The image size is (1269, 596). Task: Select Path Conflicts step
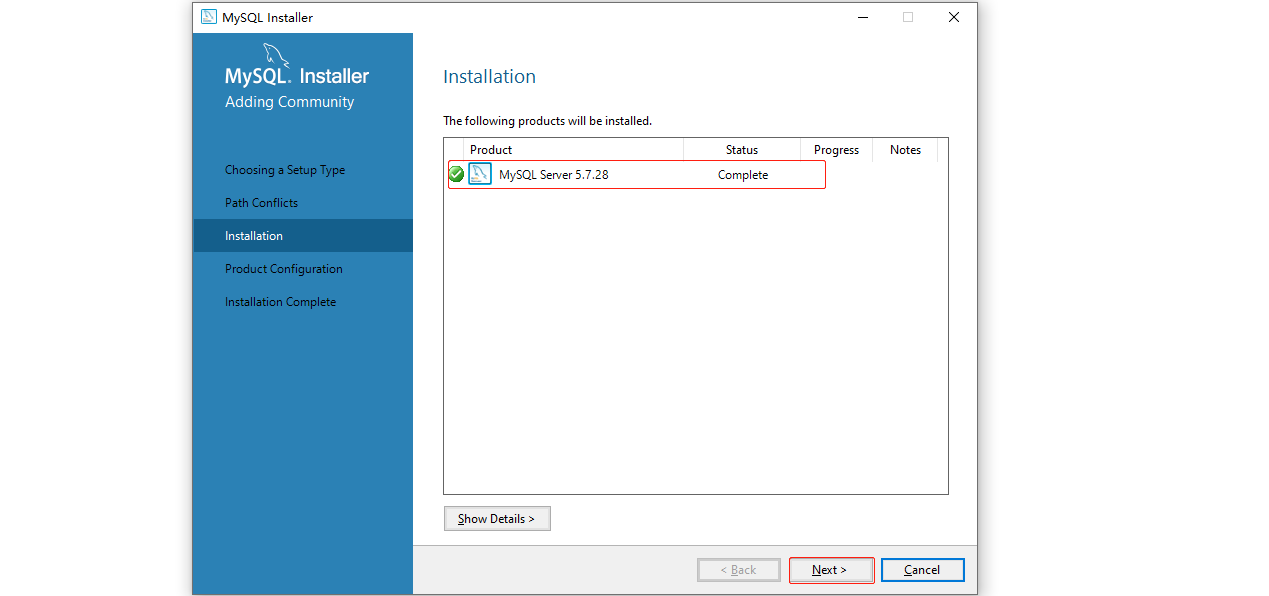261,203
